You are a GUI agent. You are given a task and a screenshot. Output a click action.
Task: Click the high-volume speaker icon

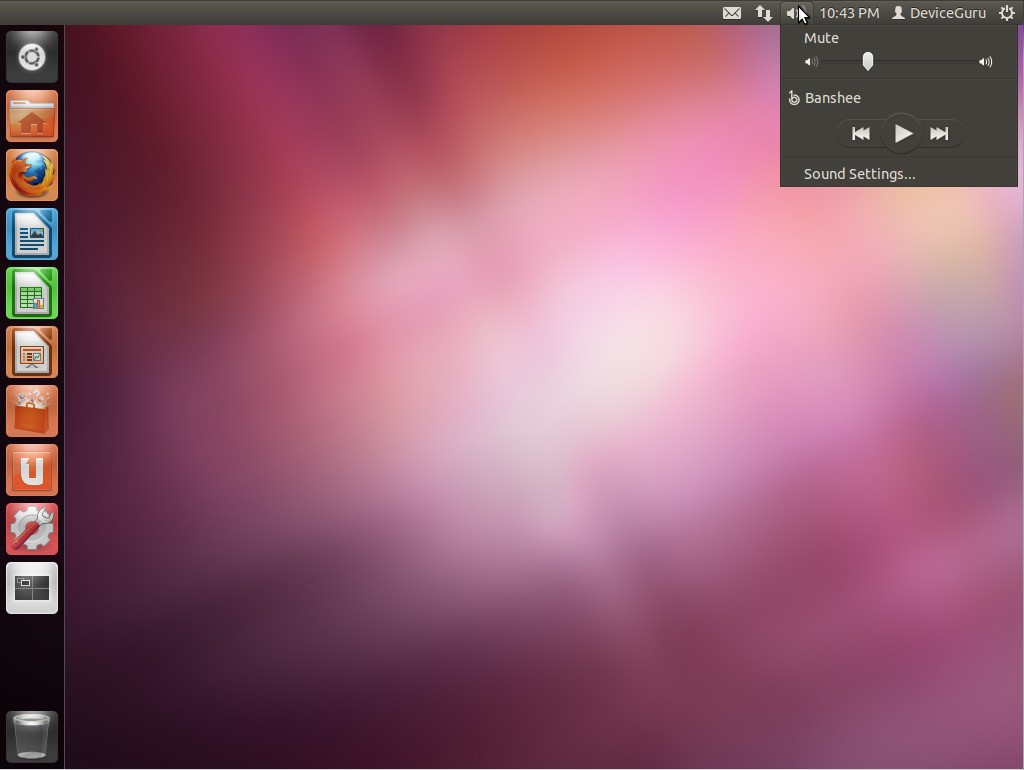[985, 62]
